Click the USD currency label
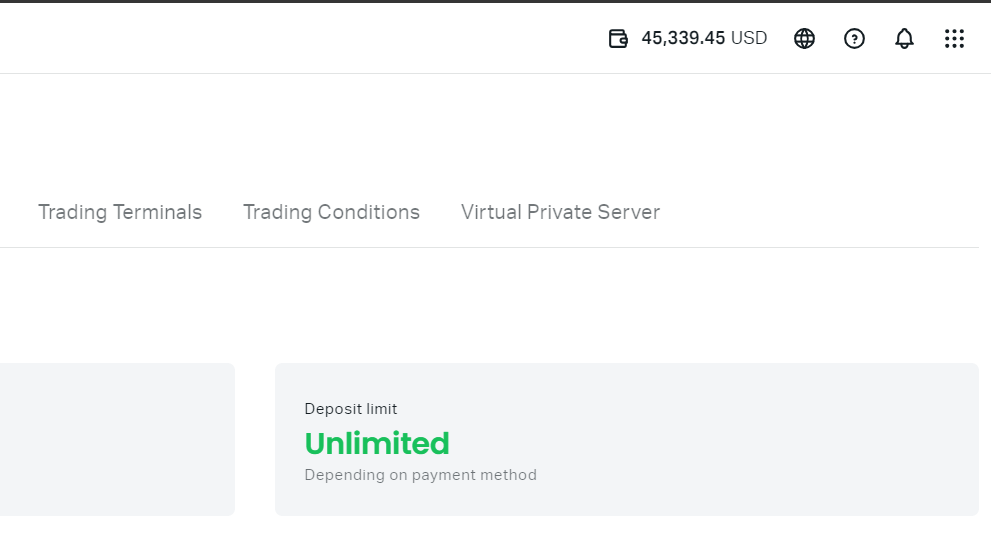Screen dimensions: 991x552 [x=749, y=39]
